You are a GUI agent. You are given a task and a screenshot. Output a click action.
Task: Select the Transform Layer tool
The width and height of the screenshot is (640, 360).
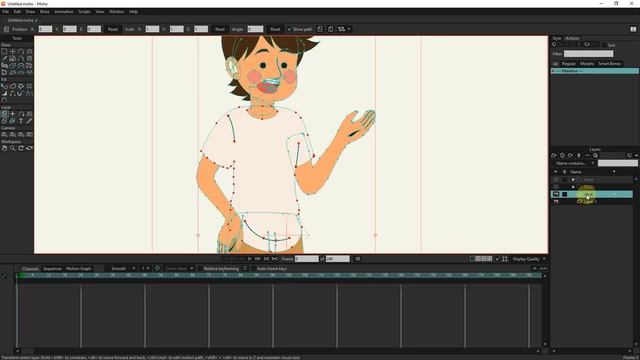coord(4,114)
